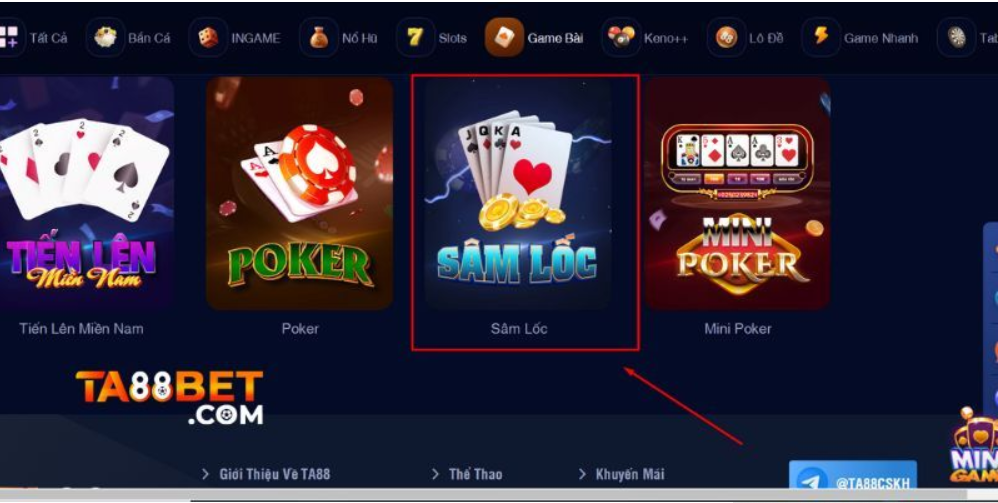Viewport: 998px width, 503px height.
Task: Click the horizontal scrollbar at the bottom
Action: coord(484,495)
